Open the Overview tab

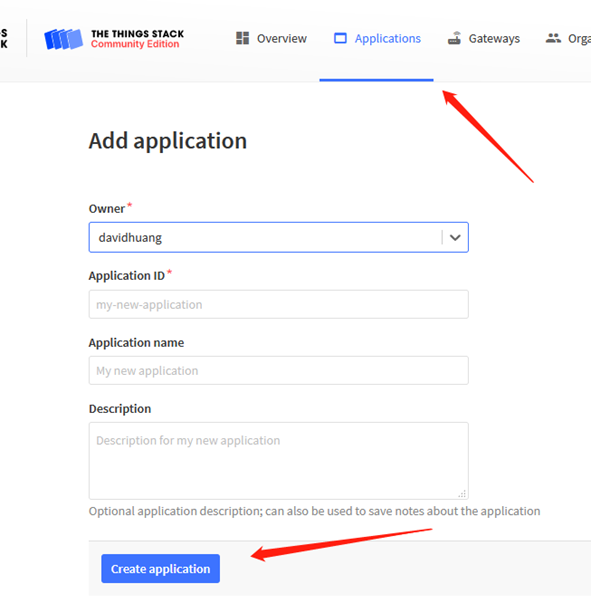pos(271,38)
